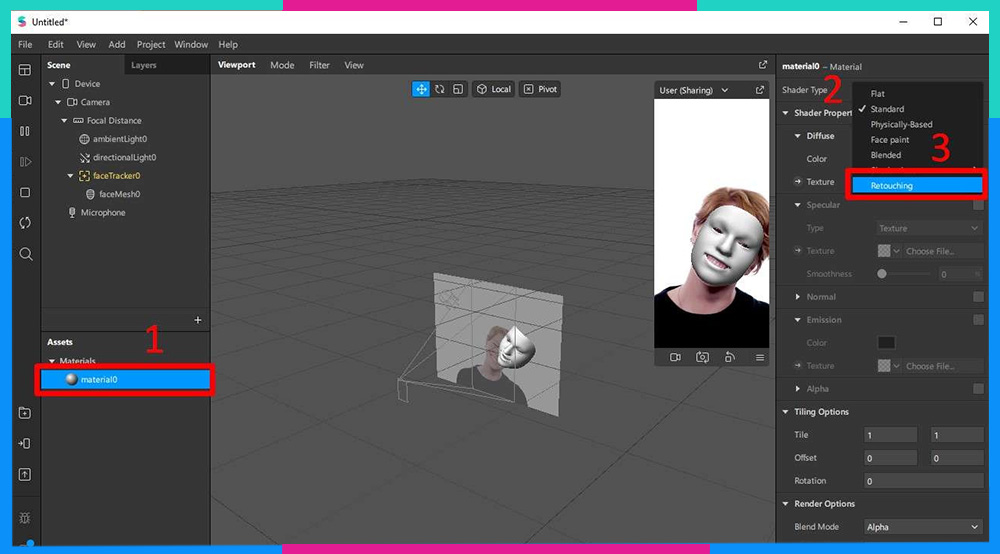The height and width of the screenshot is (554, 1000).
Task: Select the Microphone scene object
Action: pos(103,213)
